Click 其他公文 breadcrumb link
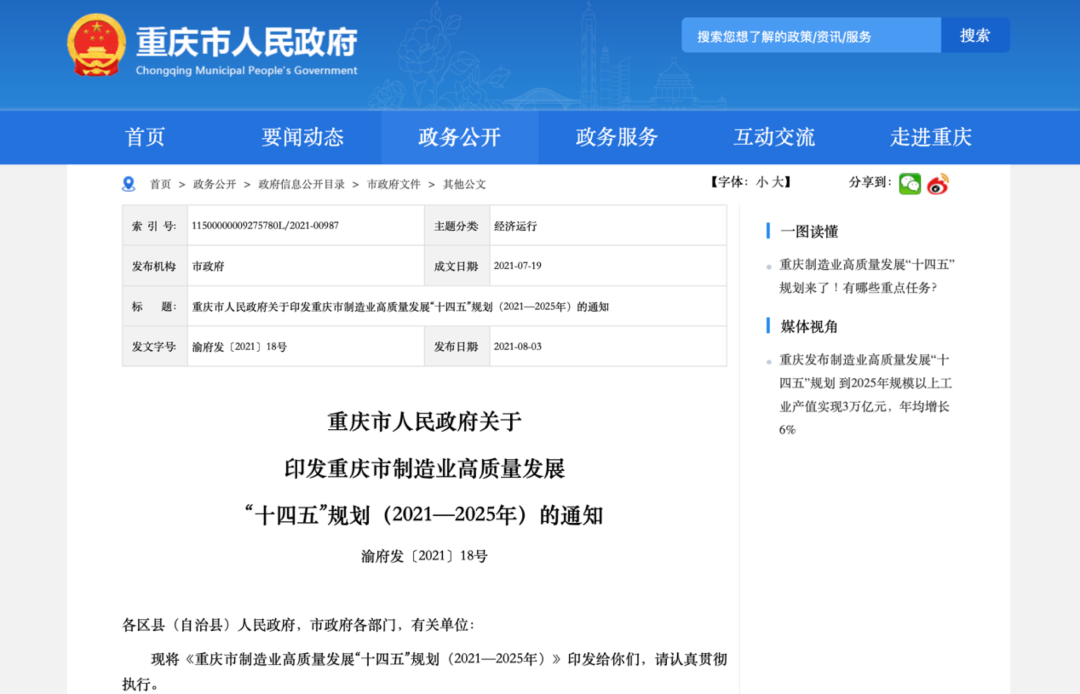Screen dimensions: 1080x694 coord(464,185)
